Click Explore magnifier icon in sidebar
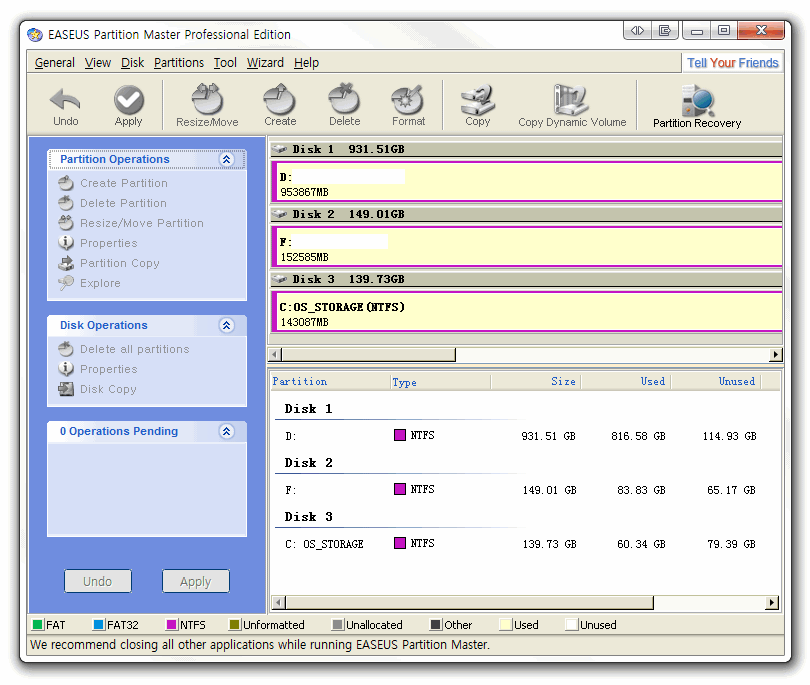810x685 pixels. [x=66, y=283]
